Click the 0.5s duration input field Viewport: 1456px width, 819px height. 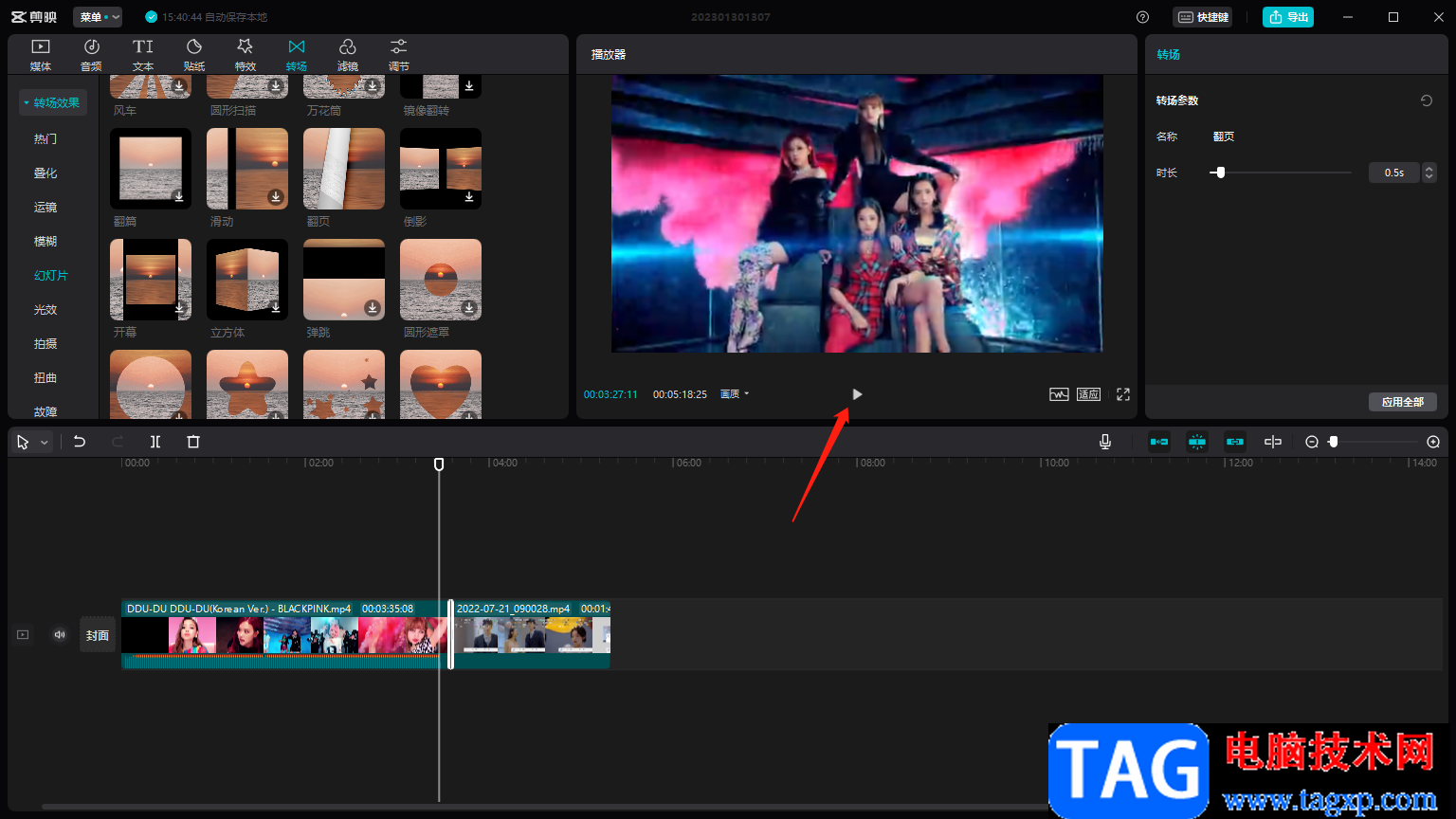click(x=1394, y=173)
